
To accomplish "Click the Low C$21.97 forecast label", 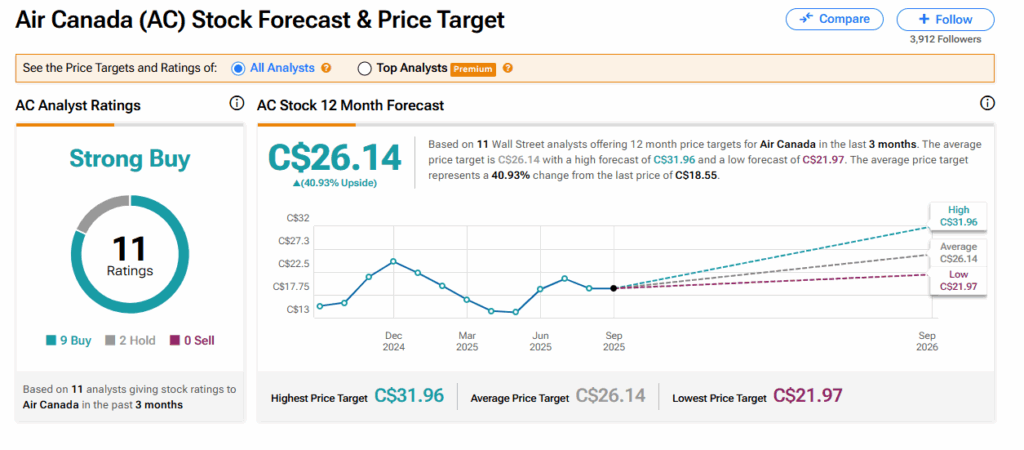I will [957, 281].
